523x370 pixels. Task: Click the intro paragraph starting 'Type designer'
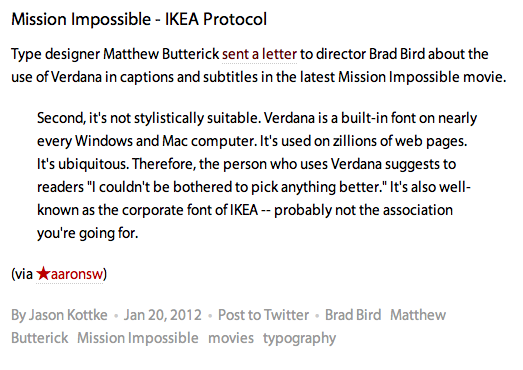pyautogui.click(x=258, y=66)
